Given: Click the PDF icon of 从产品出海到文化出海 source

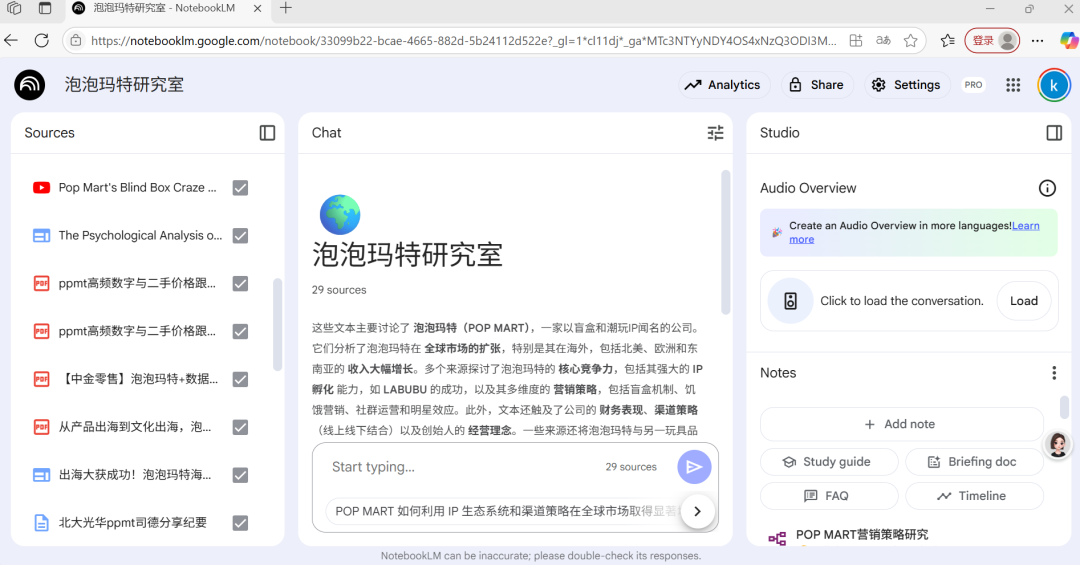Looking at the screenshot, I should coord(41,427).
